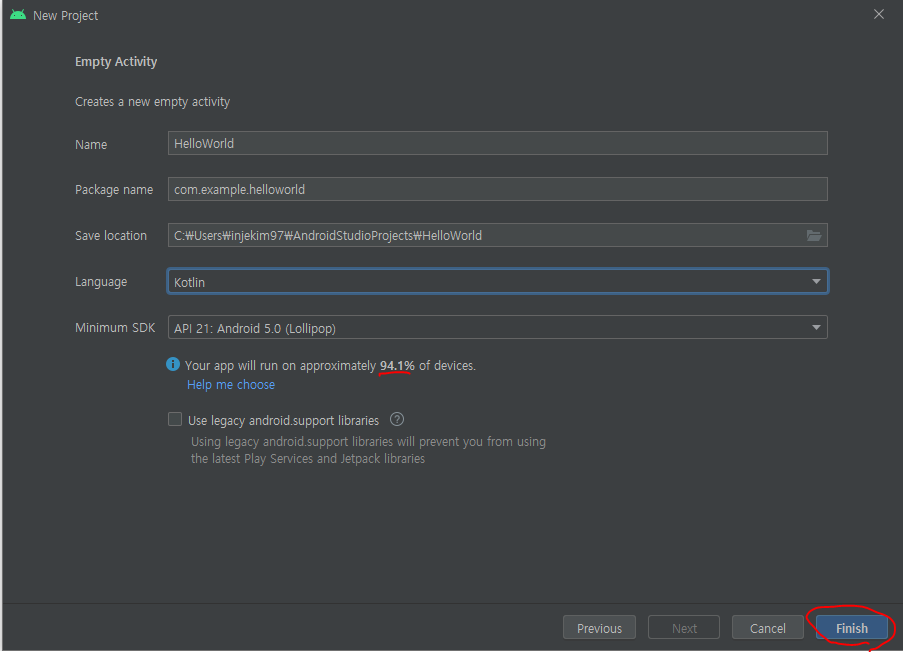This screenshot has width=903, height=652.
Task: Click the Name field containing HelloWorld
Action: (x=498, y=143)
